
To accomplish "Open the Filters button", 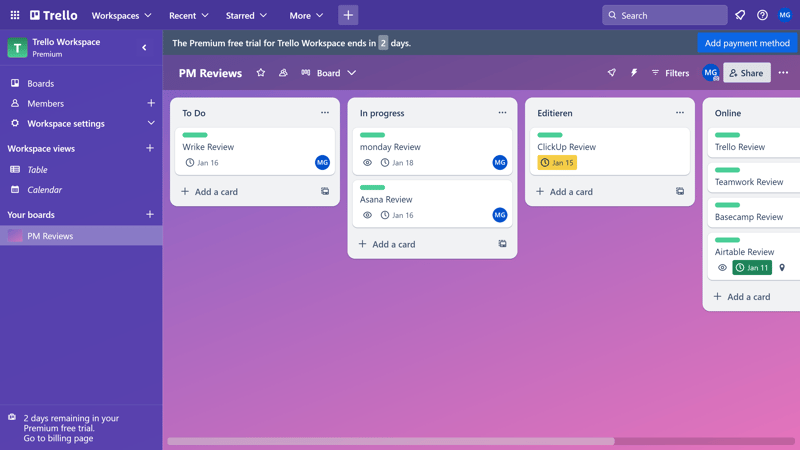I will (670, 73).
